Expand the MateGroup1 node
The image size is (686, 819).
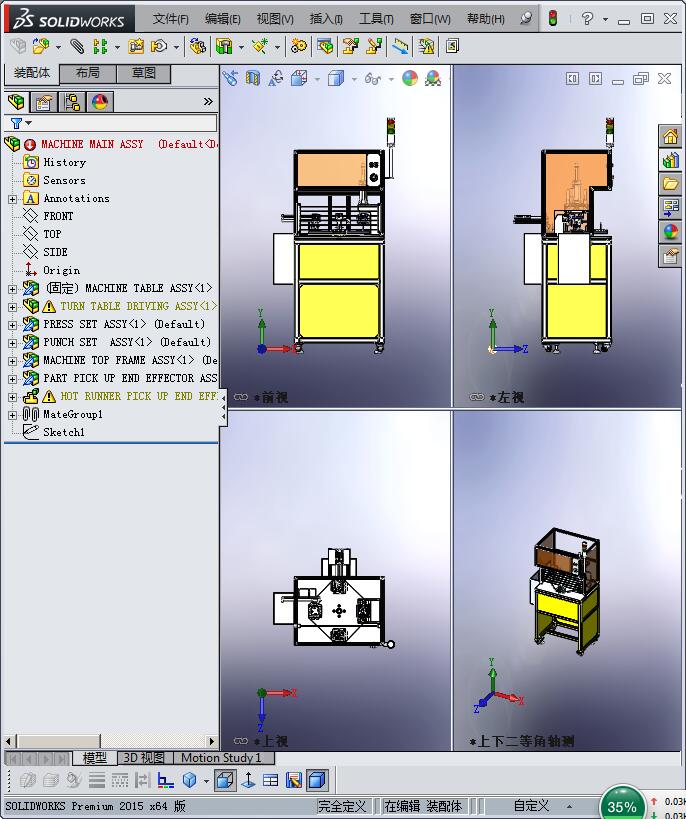(x=12, y=415)
